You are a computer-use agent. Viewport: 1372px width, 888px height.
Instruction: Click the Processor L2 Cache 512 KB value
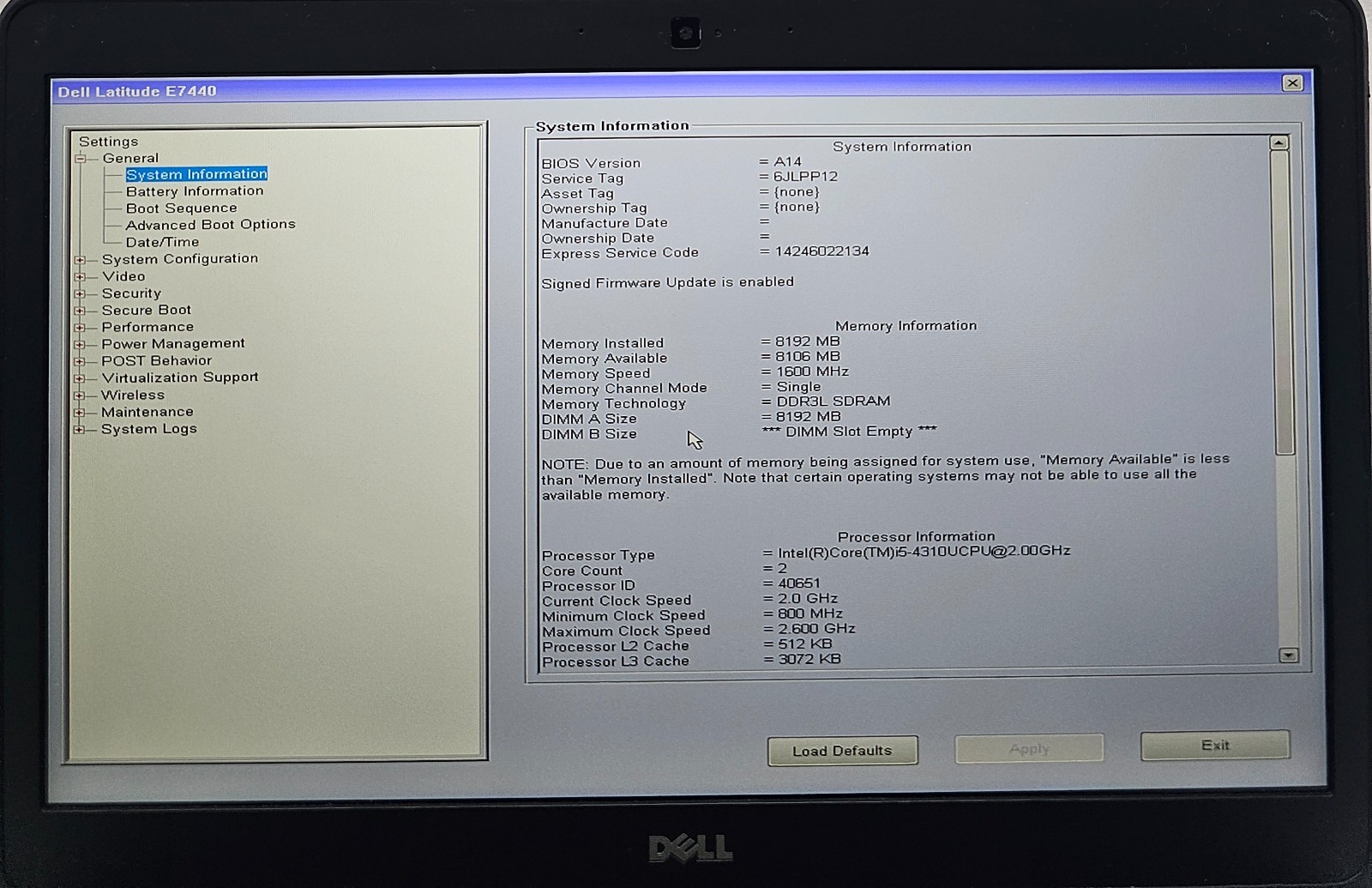805,644
